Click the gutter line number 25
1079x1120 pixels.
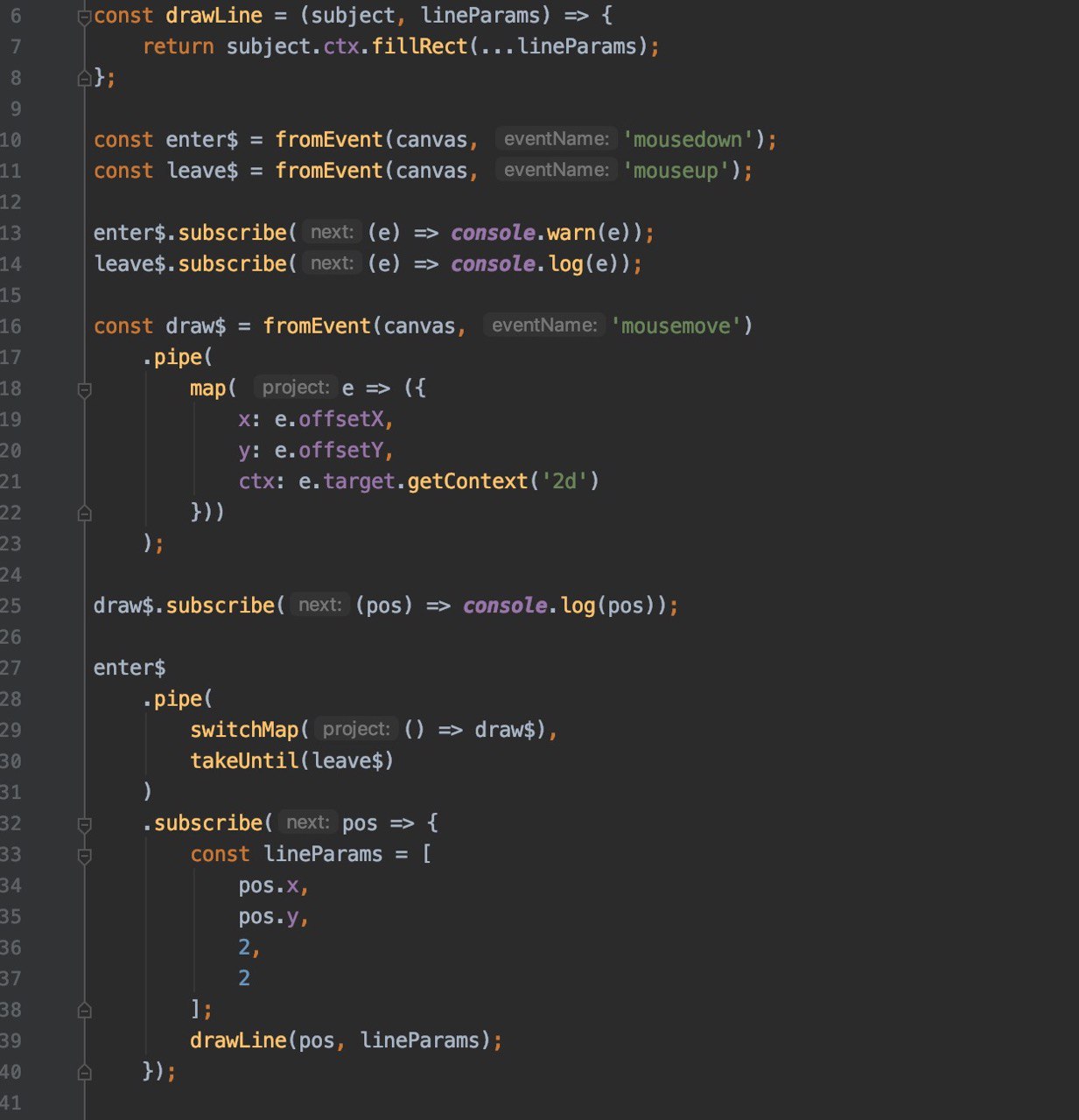[11, 605]
